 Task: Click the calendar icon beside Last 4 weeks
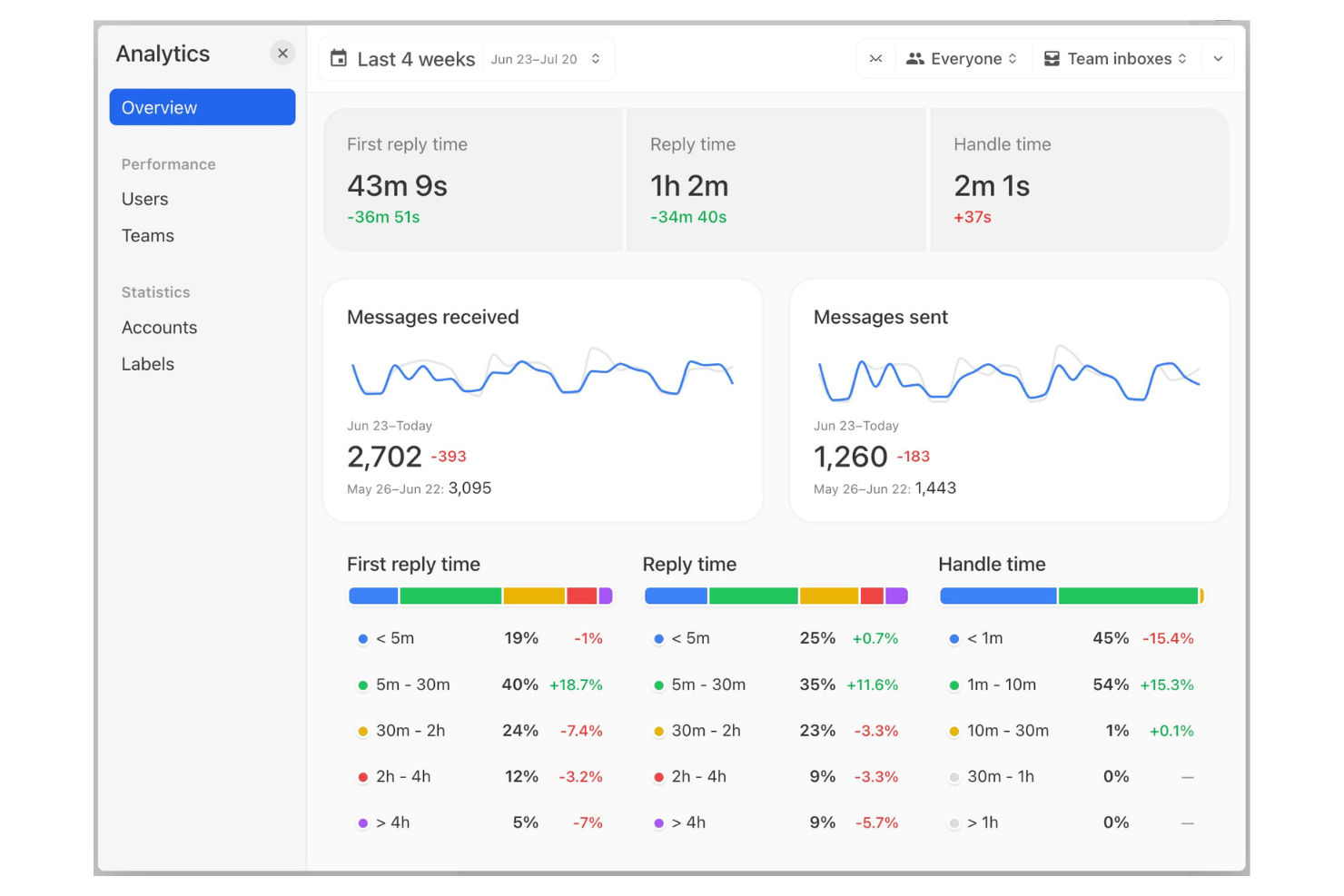coord(339,59)
